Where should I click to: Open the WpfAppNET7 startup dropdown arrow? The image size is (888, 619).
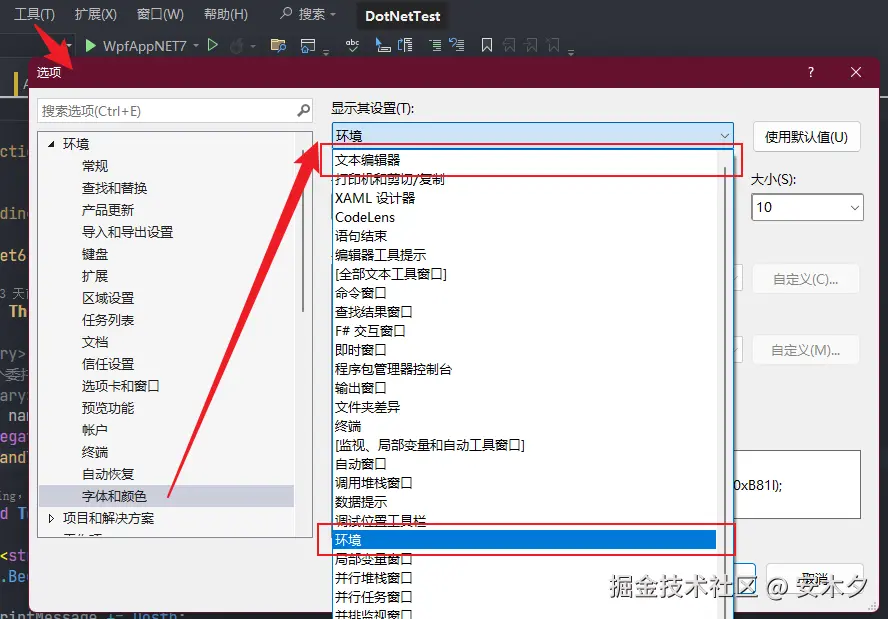196,46
